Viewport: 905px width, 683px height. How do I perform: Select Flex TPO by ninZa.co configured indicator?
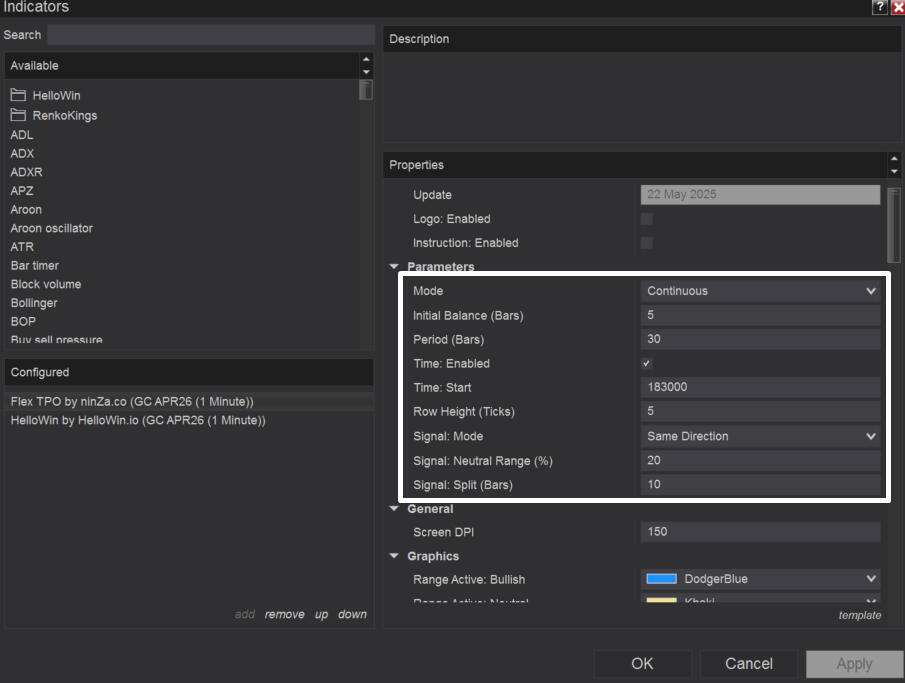pyautogui.click(x=133, y=401)
